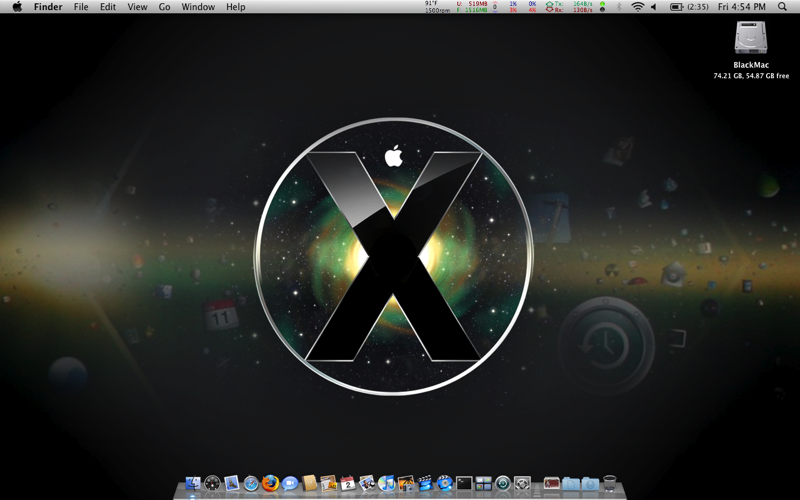Screen dimensions: 800x500
Task: Launch iTunes from the Dock
Action: 386,483
